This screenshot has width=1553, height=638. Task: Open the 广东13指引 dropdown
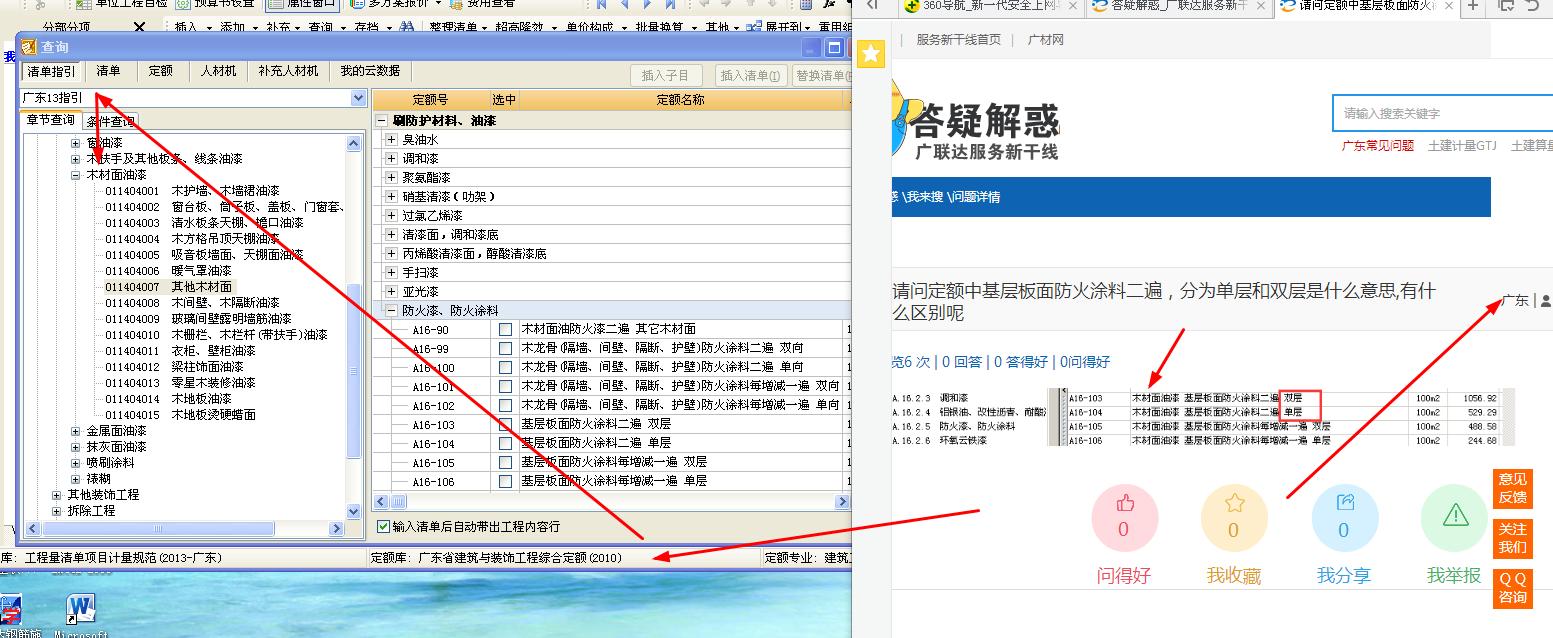tap(358, 98)
